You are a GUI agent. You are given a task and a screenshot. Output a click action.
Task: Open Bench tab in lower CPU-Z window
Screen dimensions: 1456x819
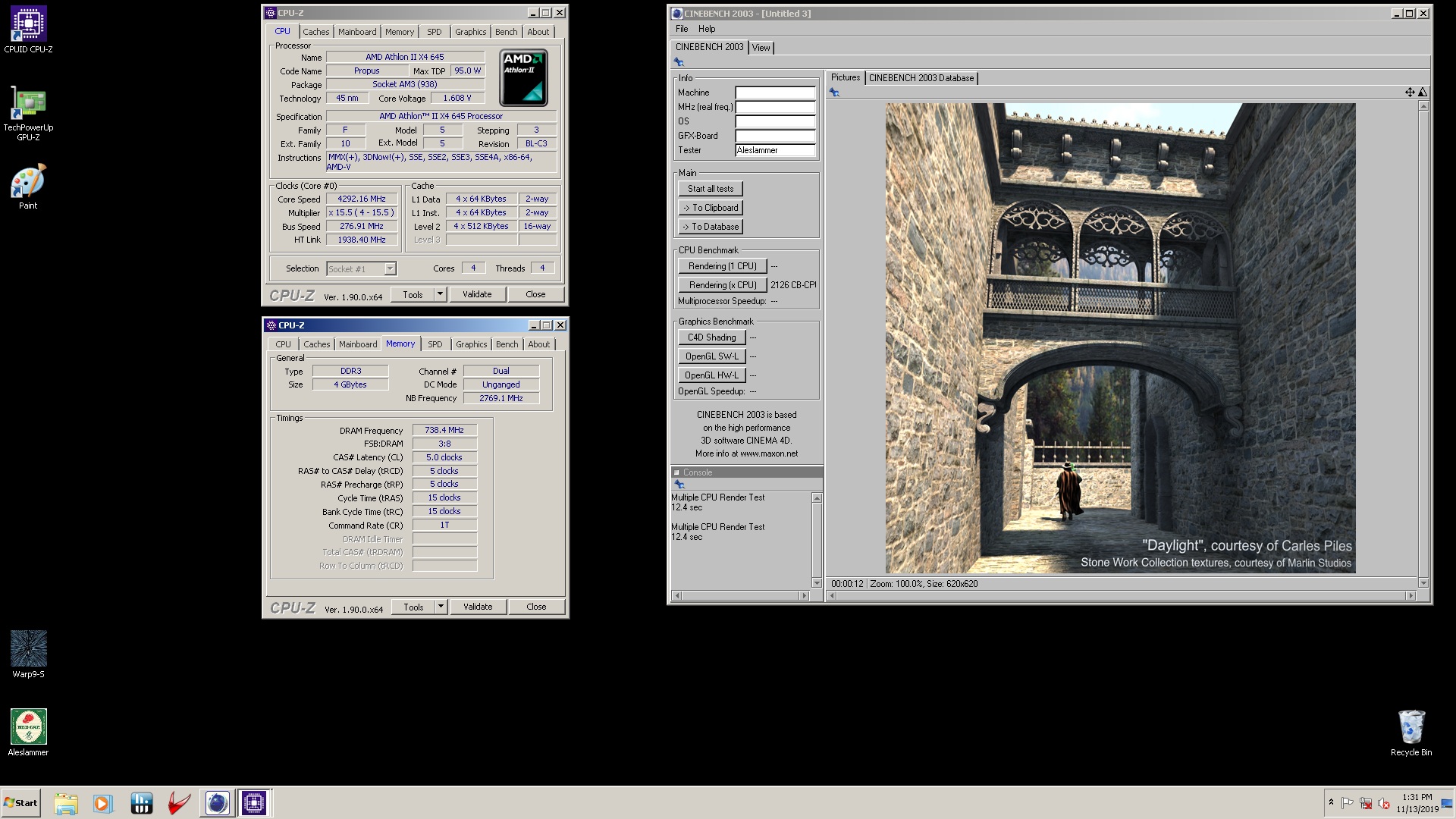[x=507, y=344]
